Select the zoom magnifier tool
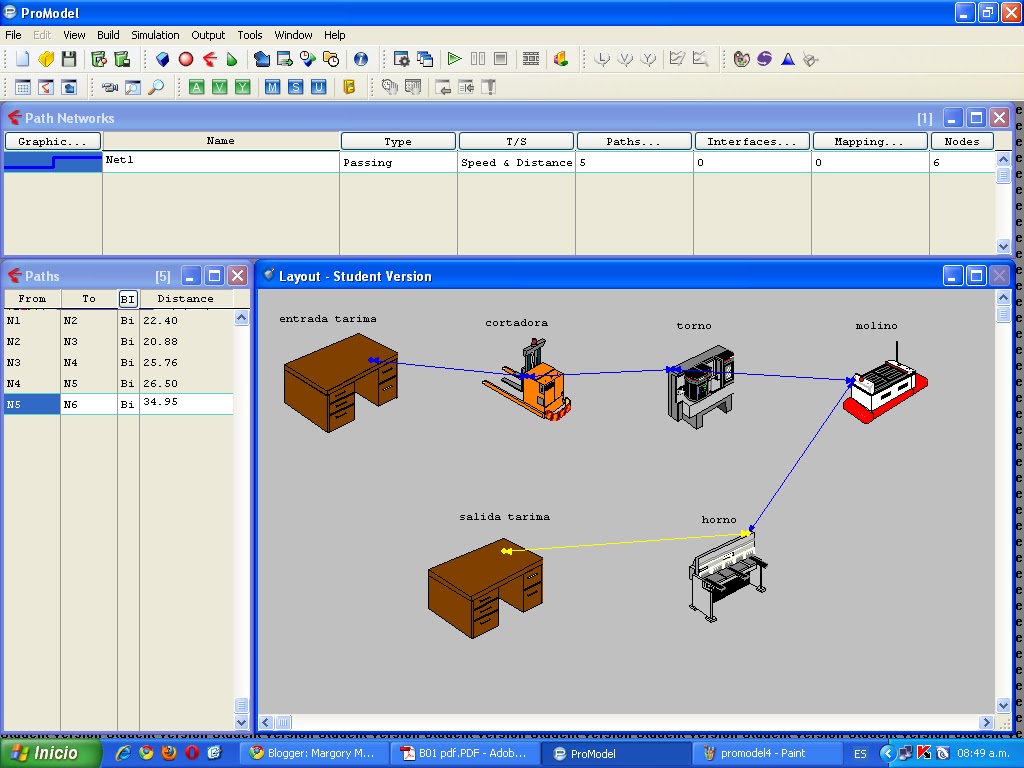The image size is (1024, 768). [x=157, y=87]
